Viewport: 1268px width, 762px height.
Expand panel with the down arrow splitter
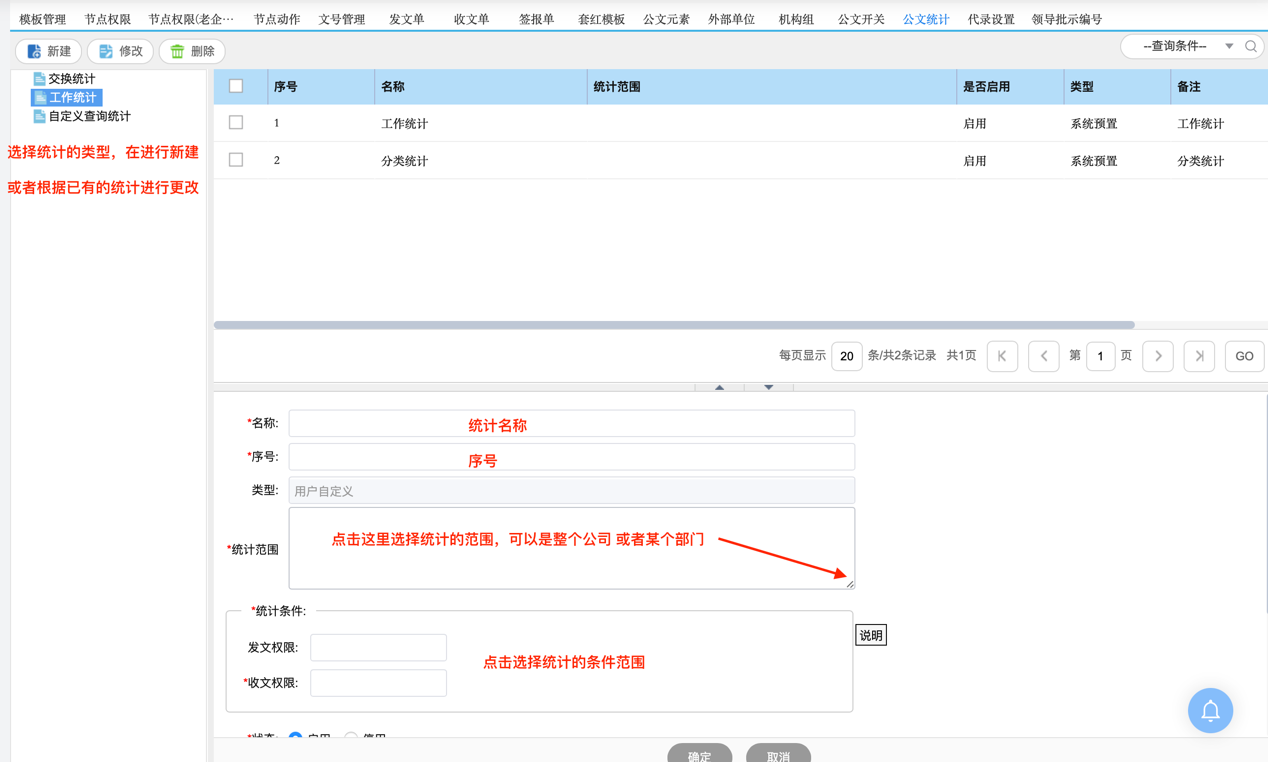pyautogui.click(x=768, y=387)
